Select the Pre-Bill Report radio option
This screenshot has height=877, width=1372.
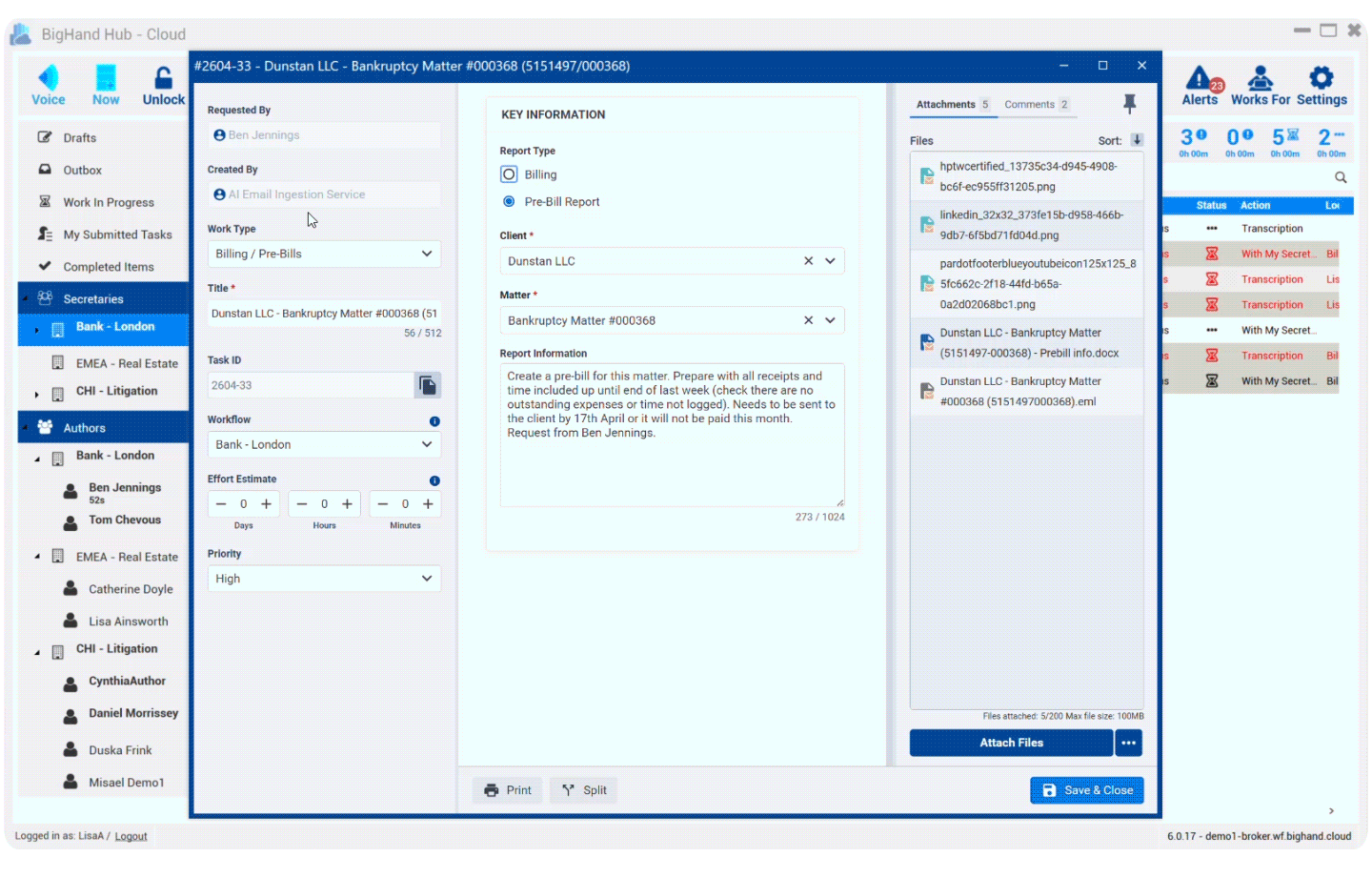tap(509, 202)
